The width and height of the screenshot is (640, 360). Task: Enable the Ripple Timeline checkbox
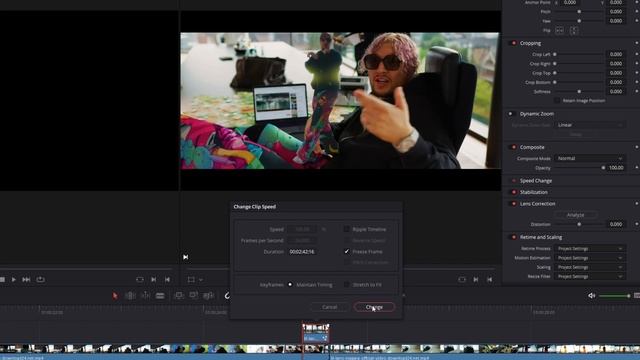(347, 229)
